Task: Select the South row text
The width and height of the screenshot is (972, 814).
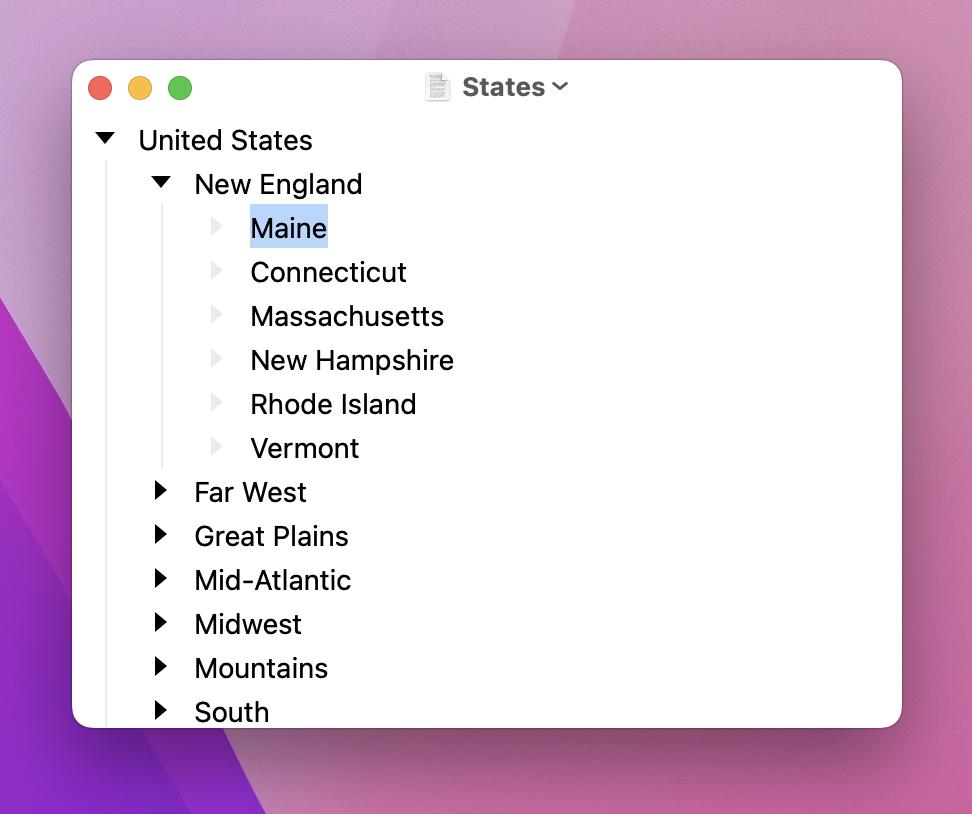Action: point(232,712)
